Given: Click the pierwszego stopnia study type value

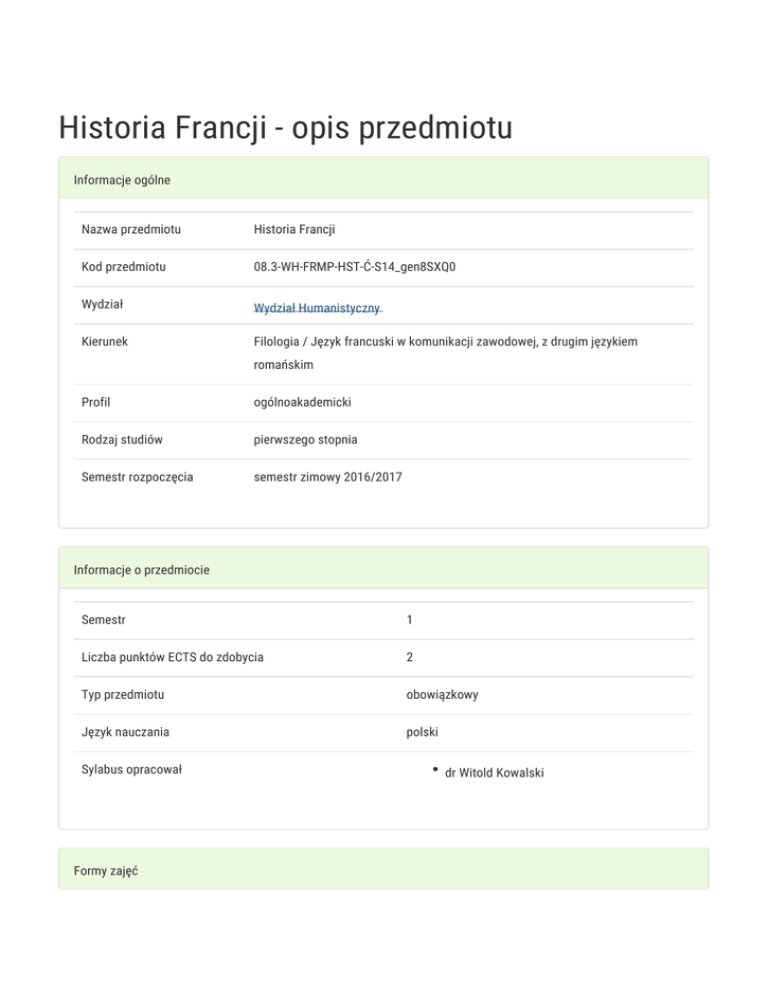Looking at the screenshot, I should [305, 440].
